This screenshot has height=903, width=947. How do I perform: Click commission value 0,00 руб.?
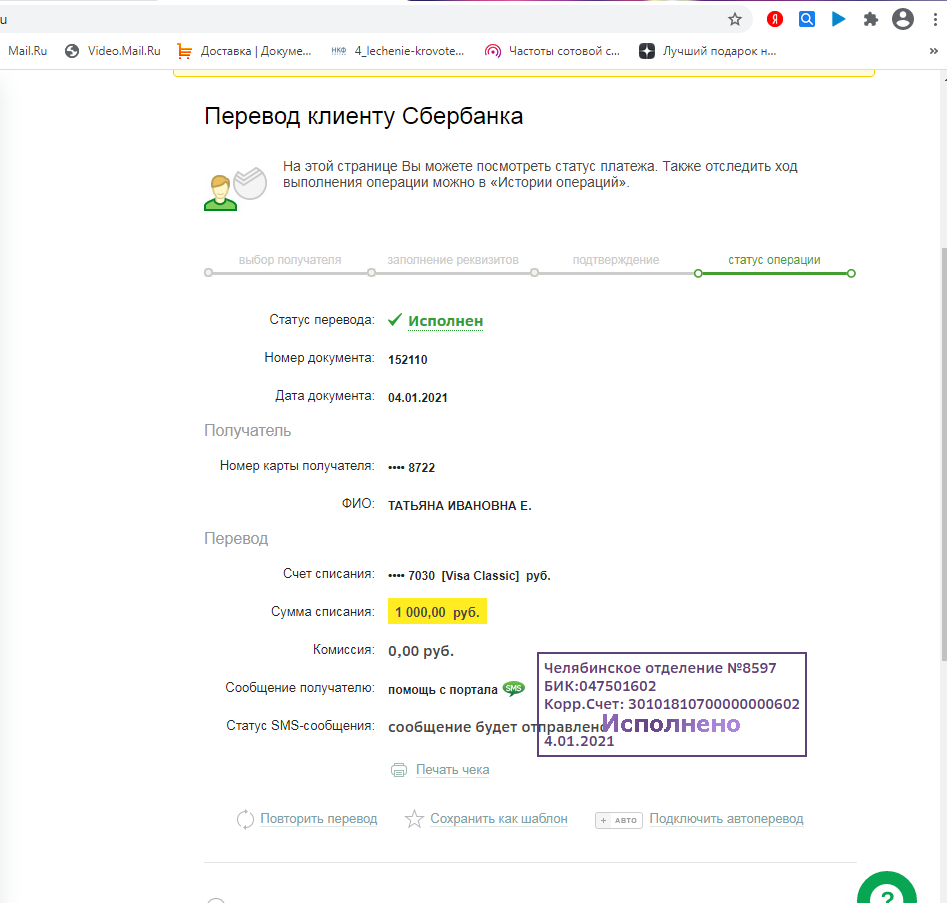point(421,651)
